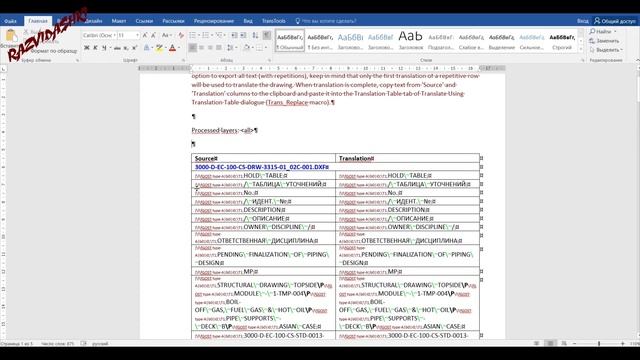Screen dimensions: 640x360
Task: Open line spacing options
Action: pyautogui.click(x=231, y=48)
